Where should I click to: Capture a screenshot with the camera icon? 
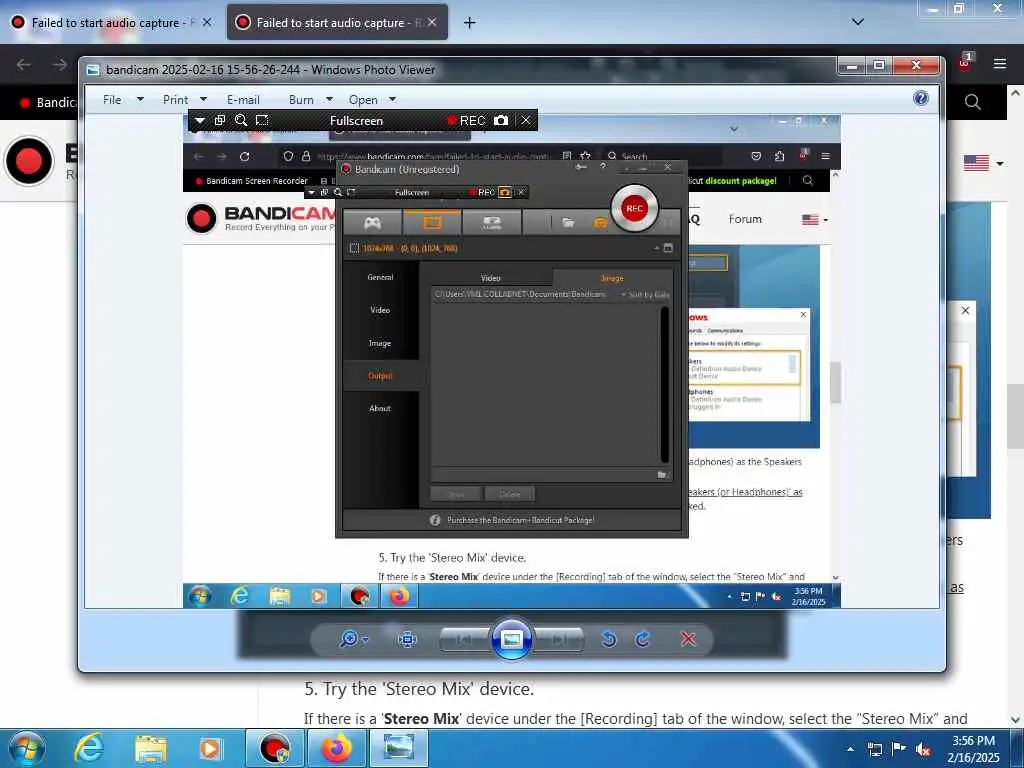501,120
